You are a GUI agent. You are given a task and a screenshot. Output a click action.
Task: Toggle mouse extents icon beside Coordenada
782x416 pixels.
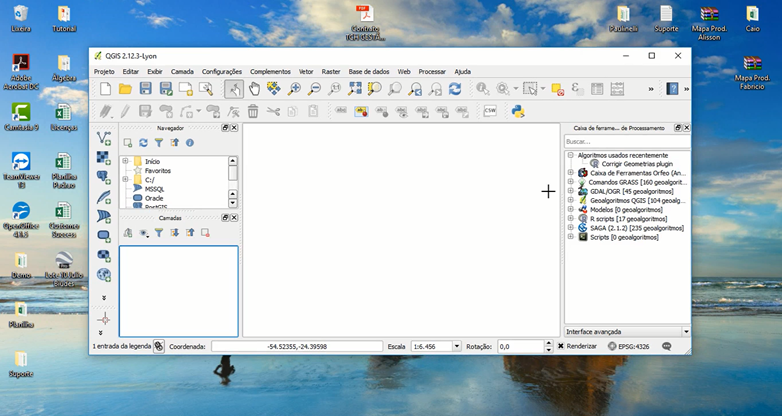pos(159,346)
